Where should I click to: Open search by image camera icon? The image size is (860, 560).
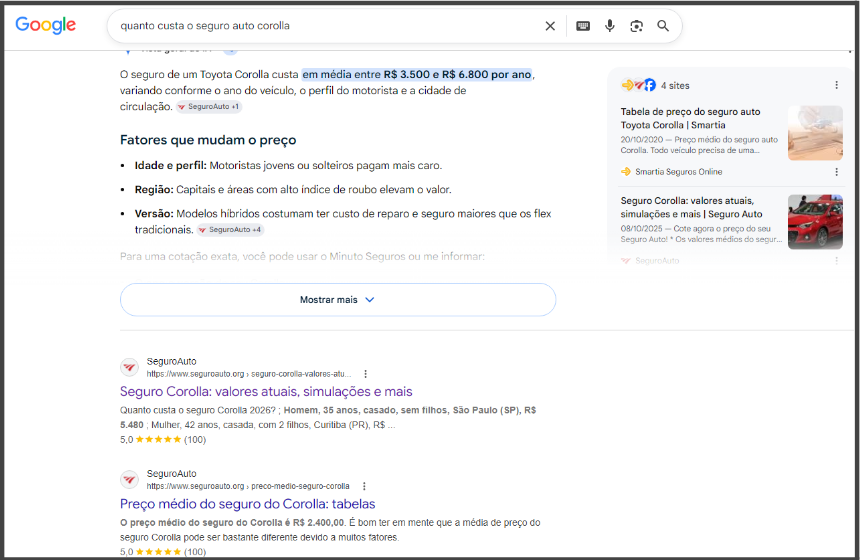click(x=636, y=26)
